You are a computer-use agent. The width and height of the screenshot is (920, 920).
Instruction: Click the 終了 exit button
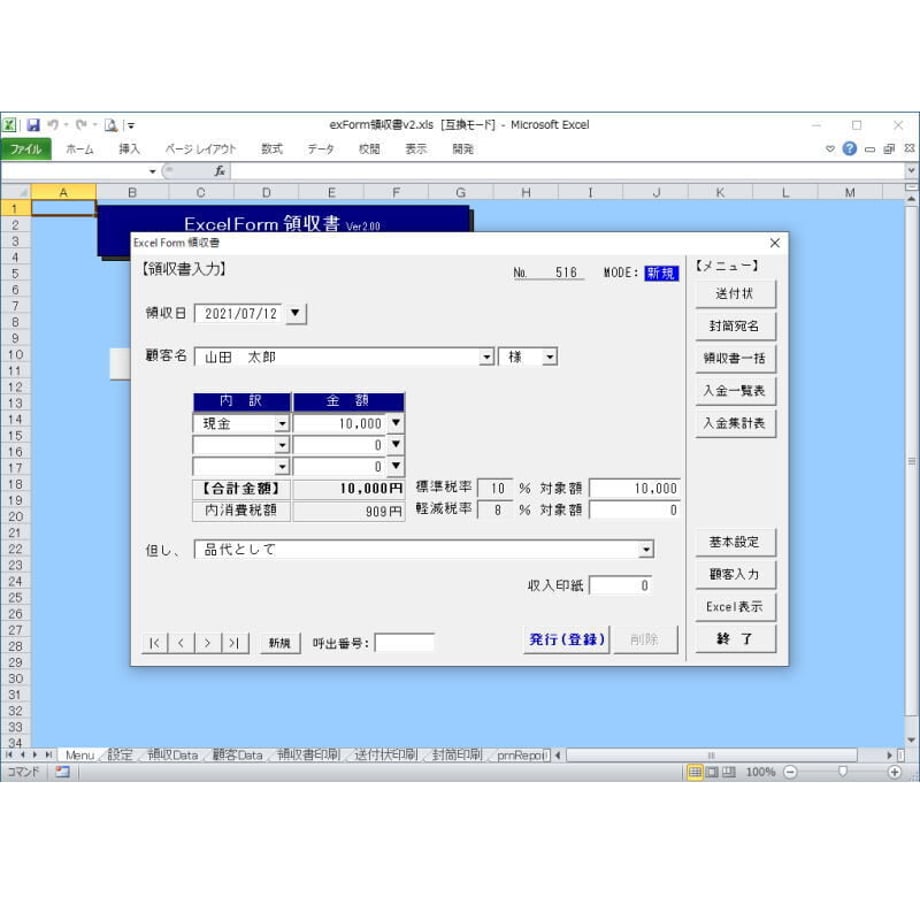[x=736, y=639]
